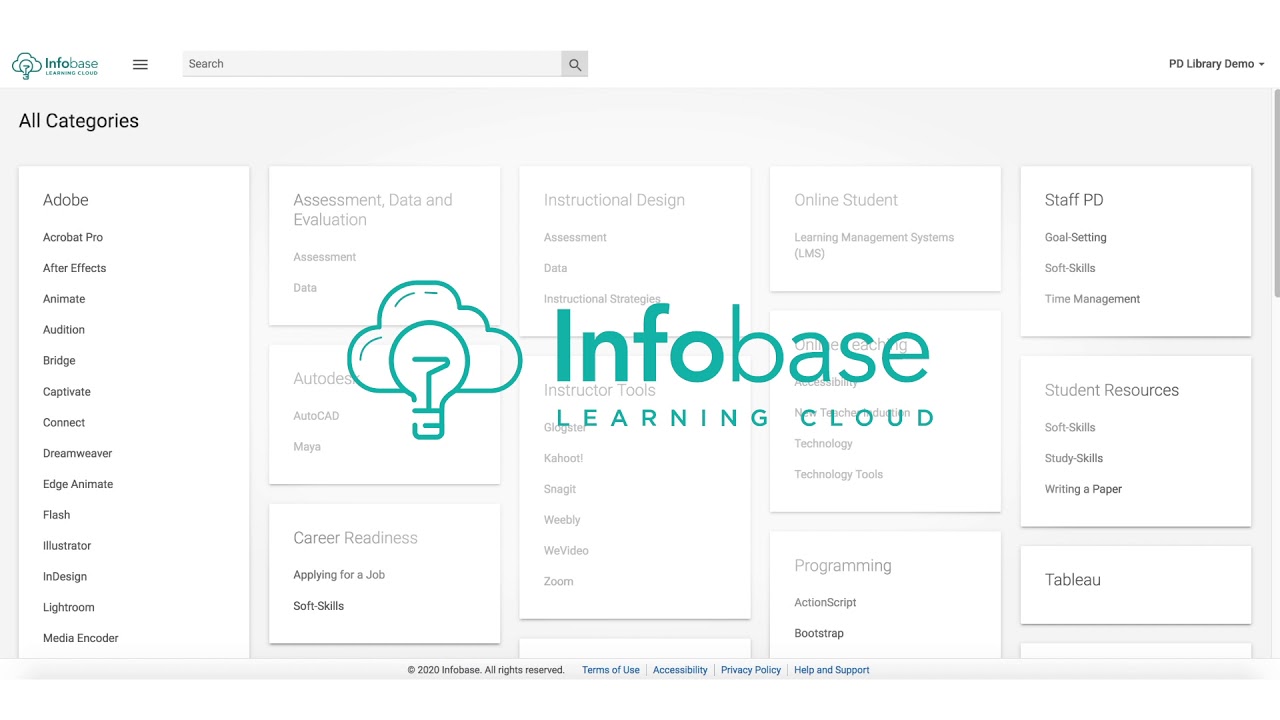The image size is (1280, 720).
Task: Open the PD Library Demo account dropdown
Action: pyautogui.click(x=1216, y=64)
